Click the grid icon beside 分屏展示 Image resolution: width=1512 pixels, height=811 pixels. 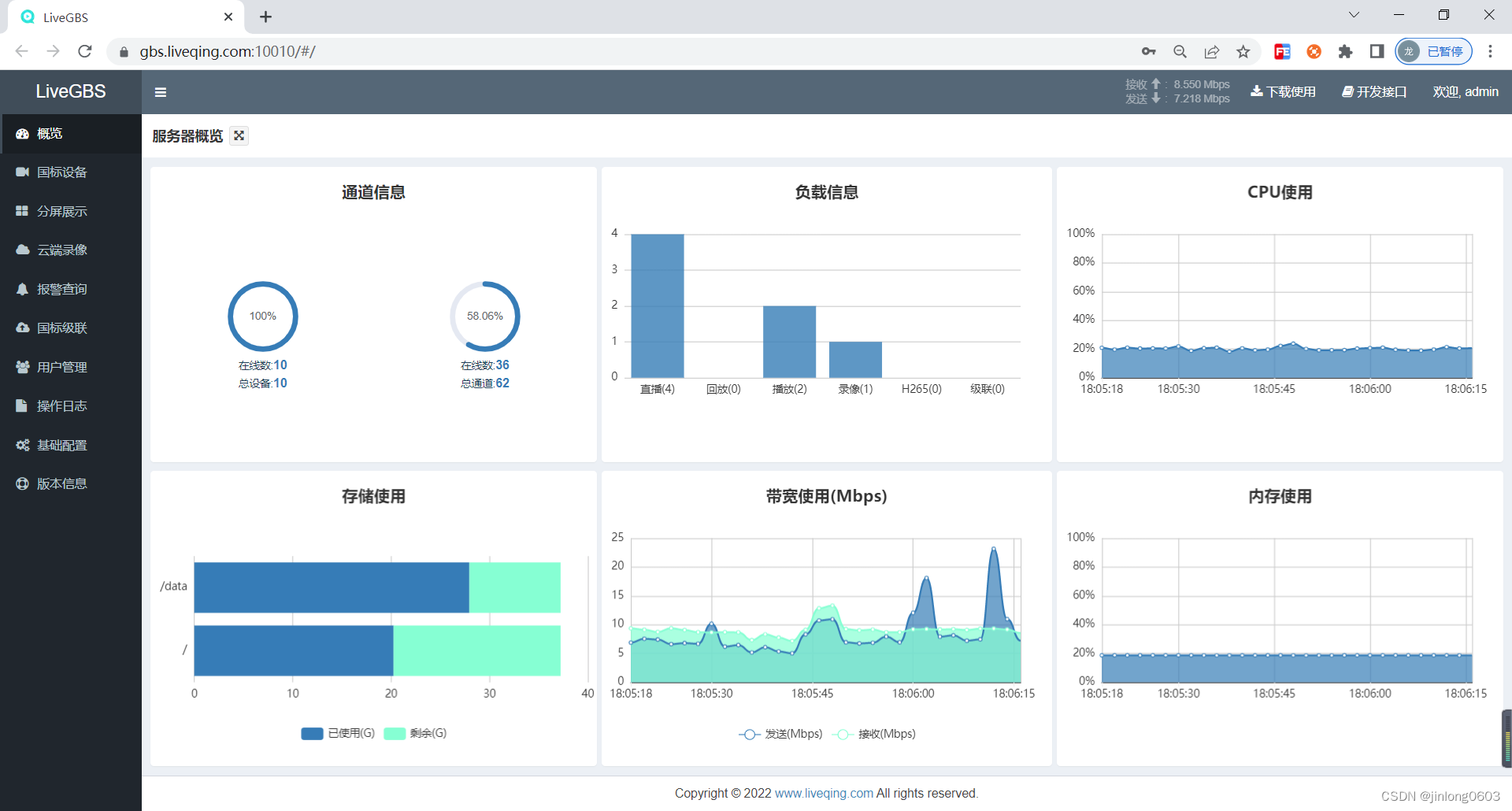coord(22,211)
